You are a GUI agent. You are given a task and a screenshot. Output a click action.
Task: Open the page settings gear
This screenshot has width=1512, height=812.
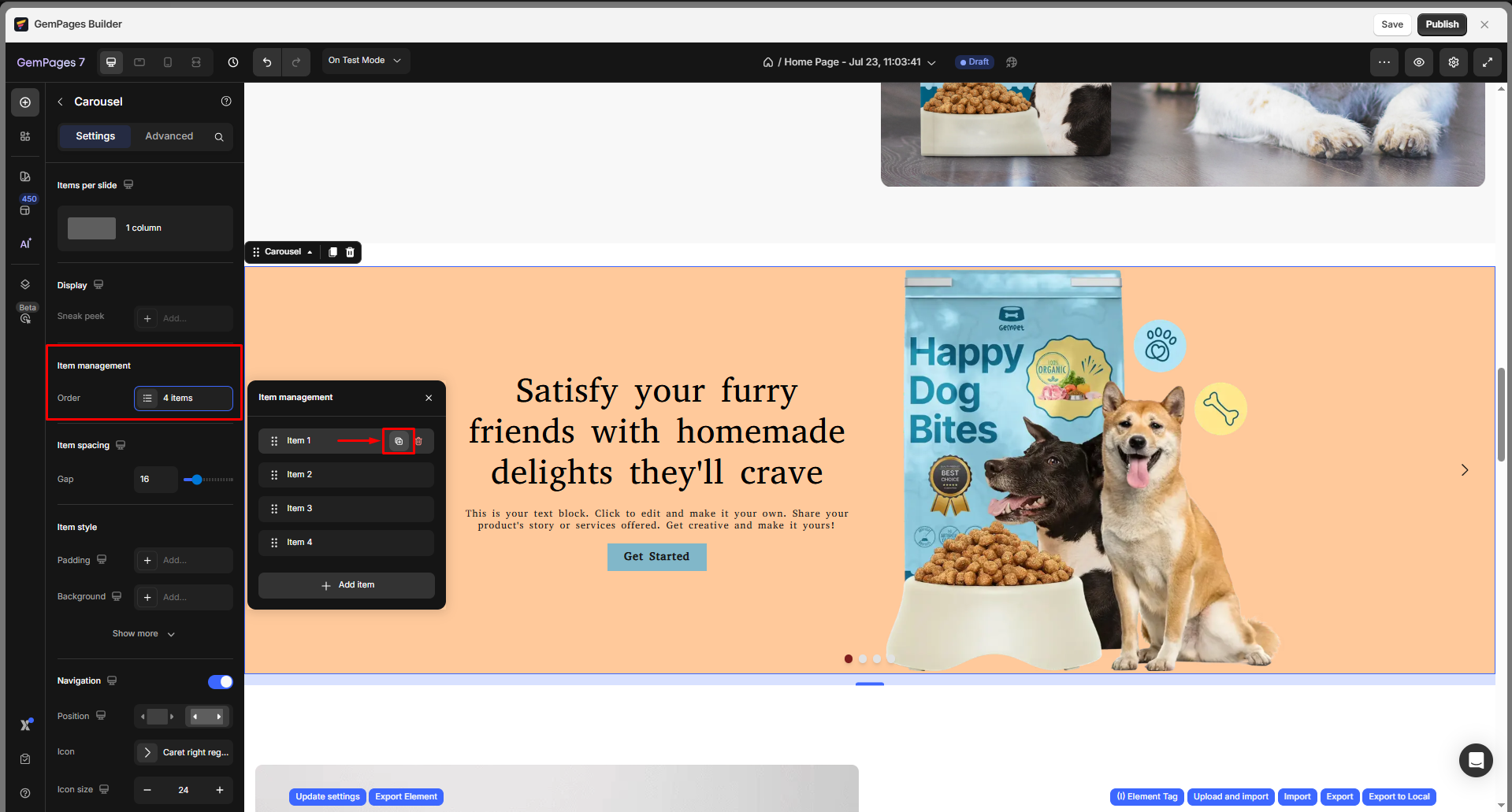tap(1454, 62)
